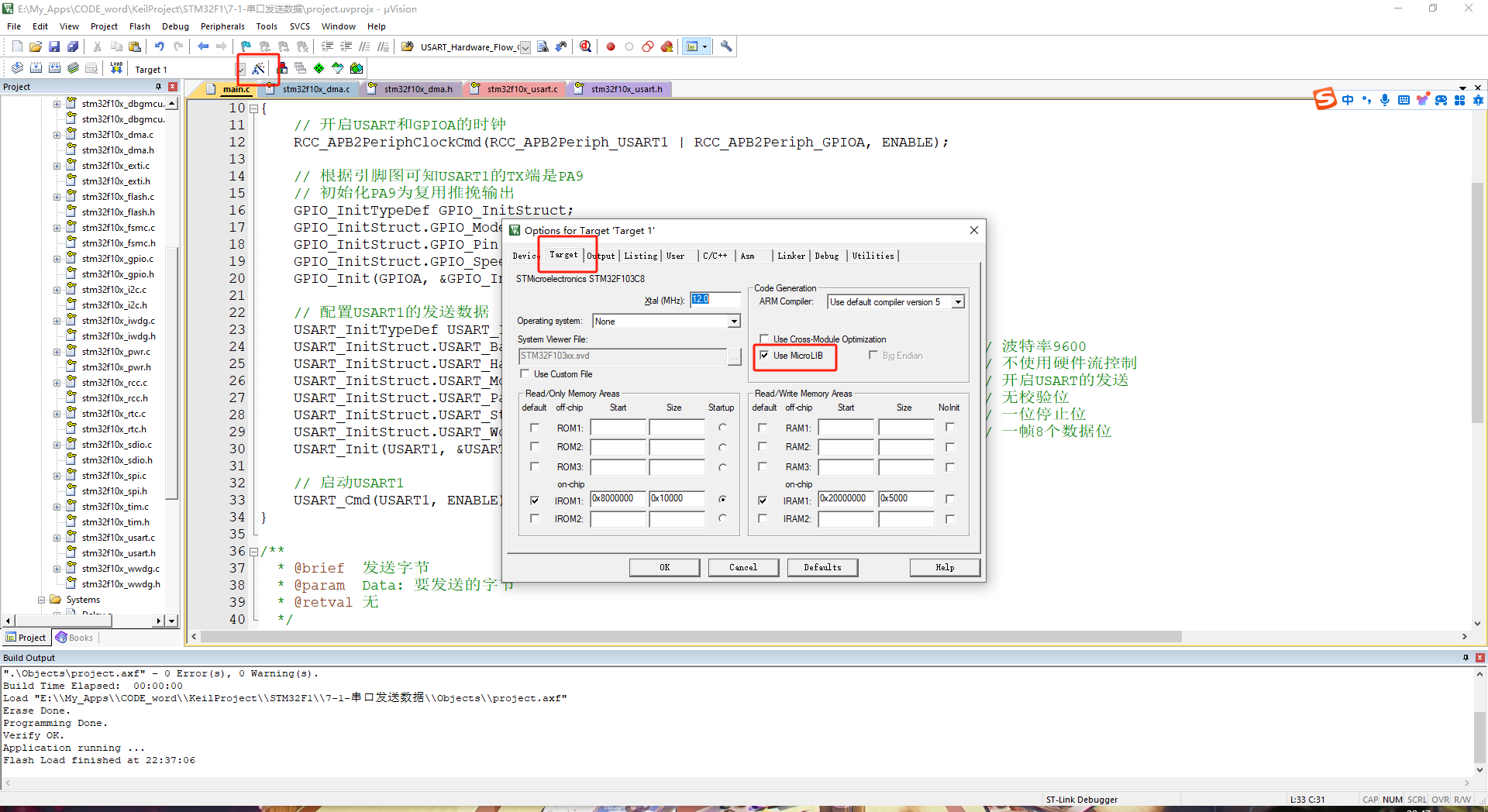Check the Use Custom File checkbox

coord(525,374)
